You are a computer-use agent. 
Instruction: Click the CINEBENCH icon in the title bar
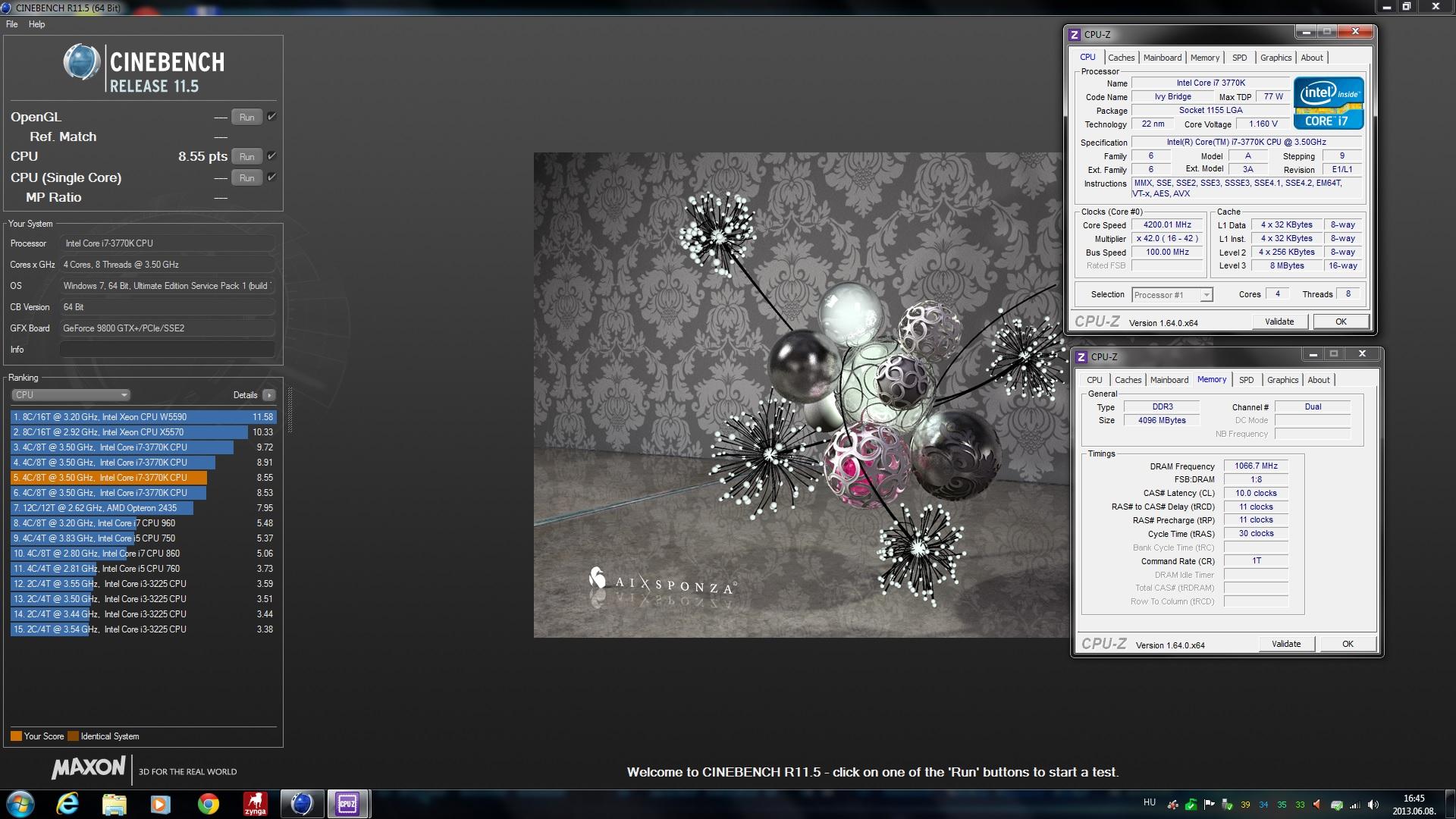[x=6, y=8]
